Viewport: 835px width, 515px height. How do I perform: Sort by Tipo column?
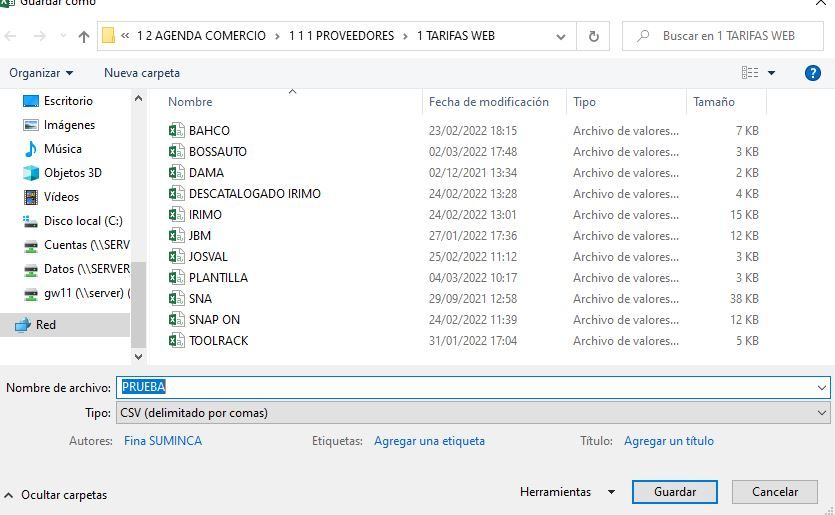(584, 102)
